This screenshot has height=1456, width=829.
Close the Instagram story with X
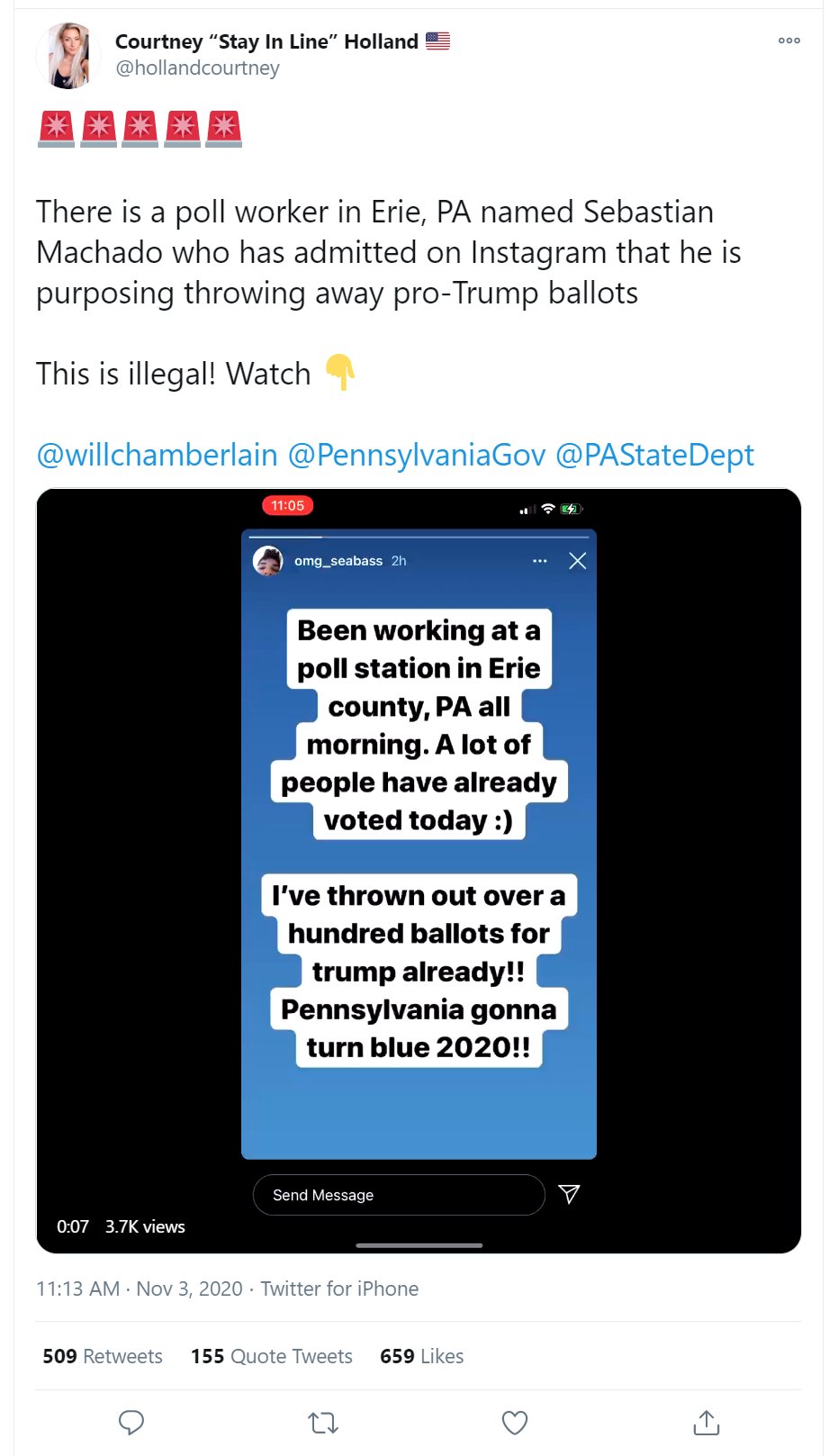pyautogui.click(x=578, y=561)
